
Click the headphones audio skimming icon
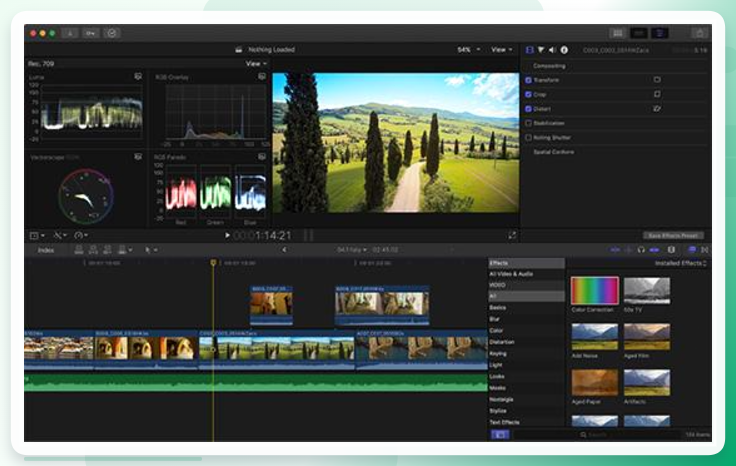click(x=641, y=250)
